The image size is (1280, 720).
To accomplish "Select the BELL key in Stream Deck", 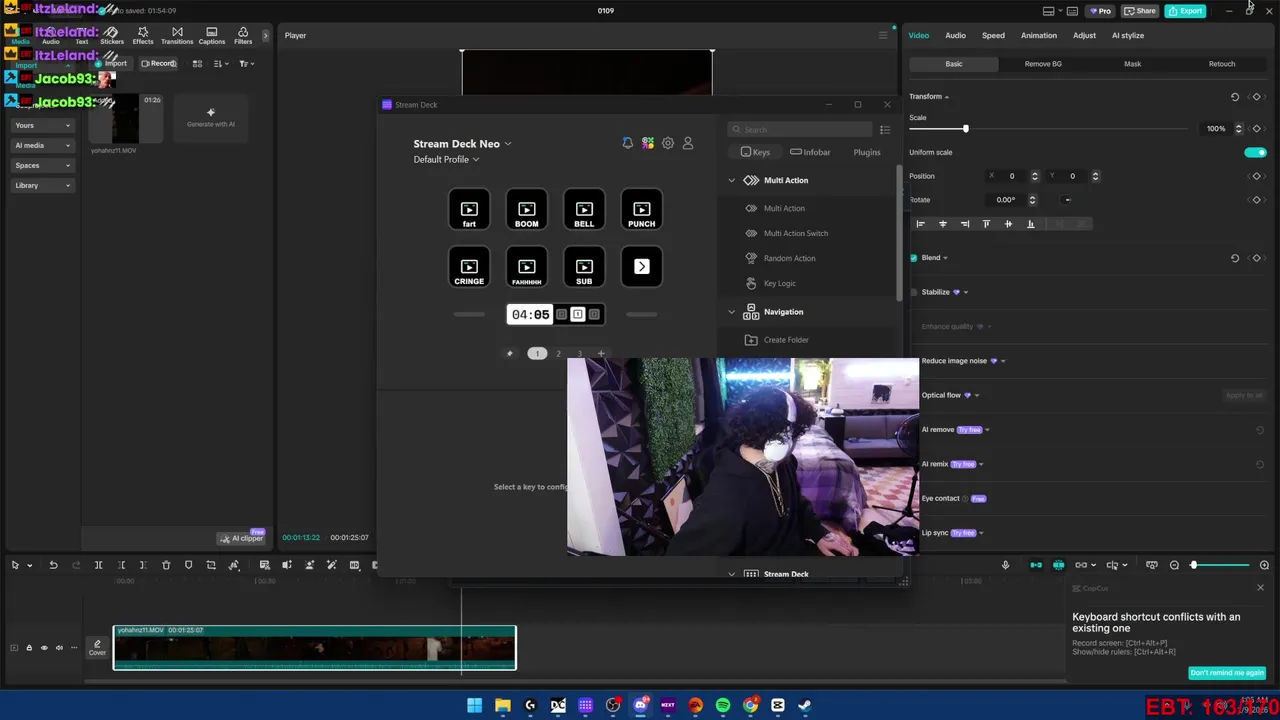I will [x=584, y=209].
